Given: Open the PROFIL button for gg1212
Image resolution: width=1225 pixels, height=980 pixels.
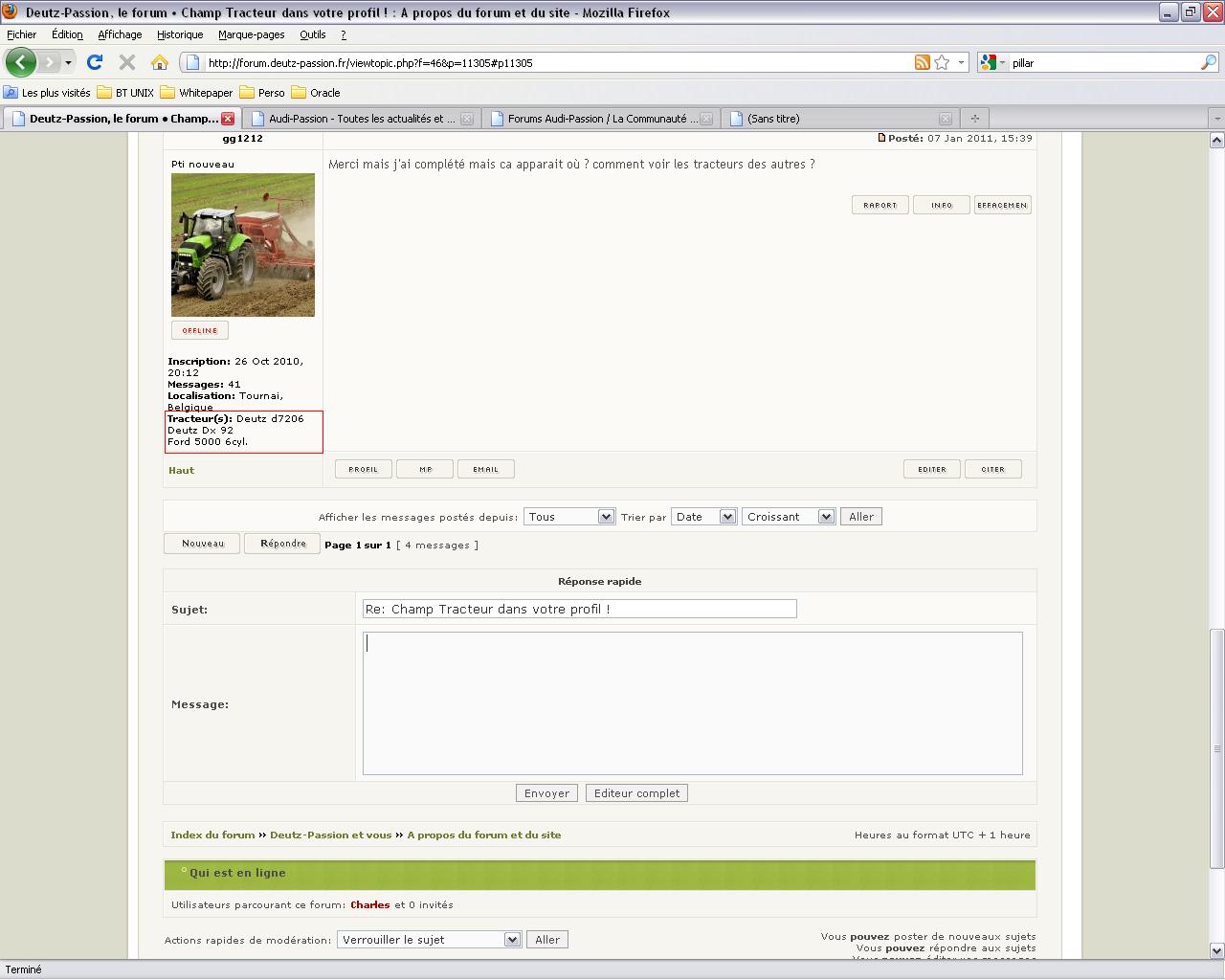Looking at the screenshot, I should click(364, 469).
